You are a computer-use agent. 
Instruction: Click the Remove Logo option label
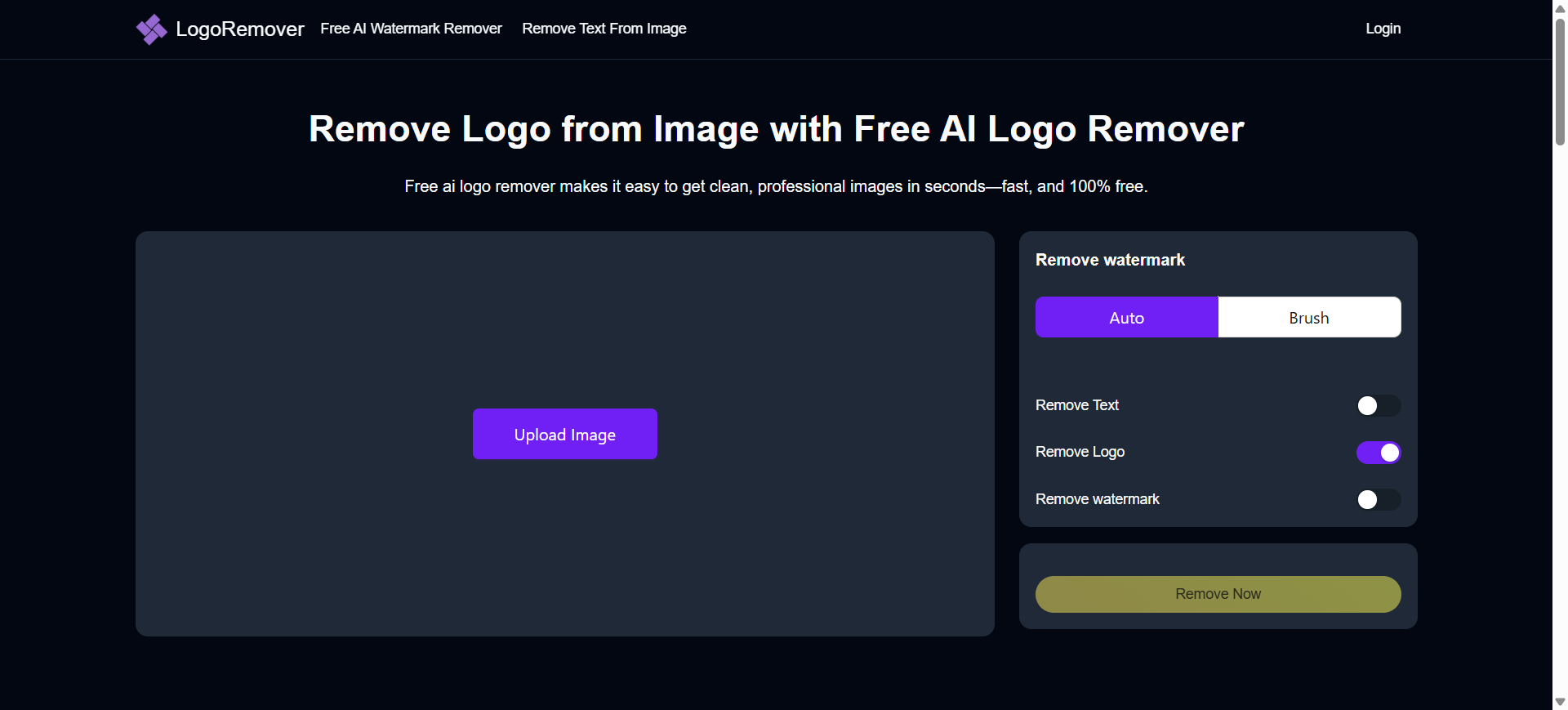click(1080, 452)
